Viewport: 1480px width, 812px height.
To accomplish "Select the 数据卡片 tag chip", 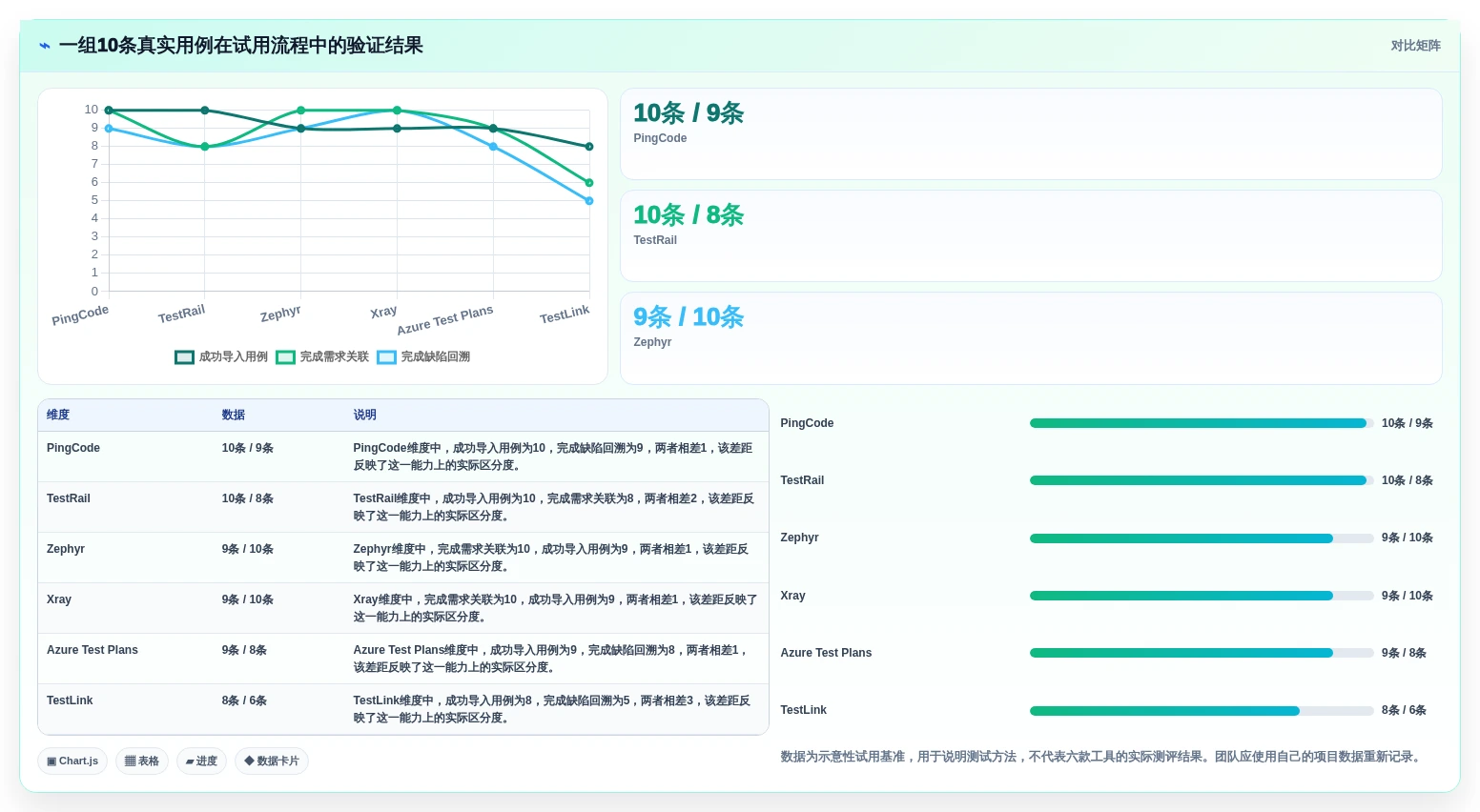I will 272,761.
